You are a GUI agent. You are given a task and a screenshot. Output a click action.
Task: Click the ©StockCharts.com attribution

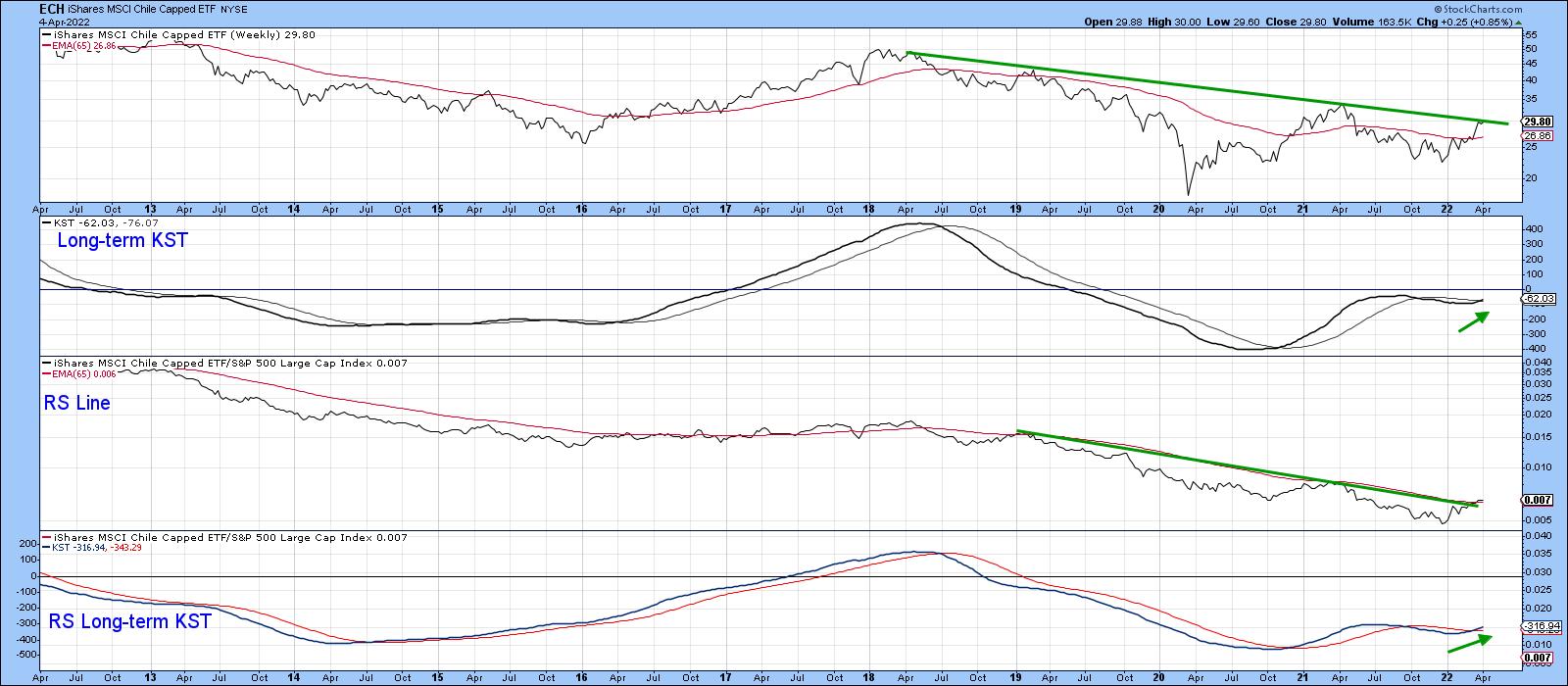[x=1477, y=10]
